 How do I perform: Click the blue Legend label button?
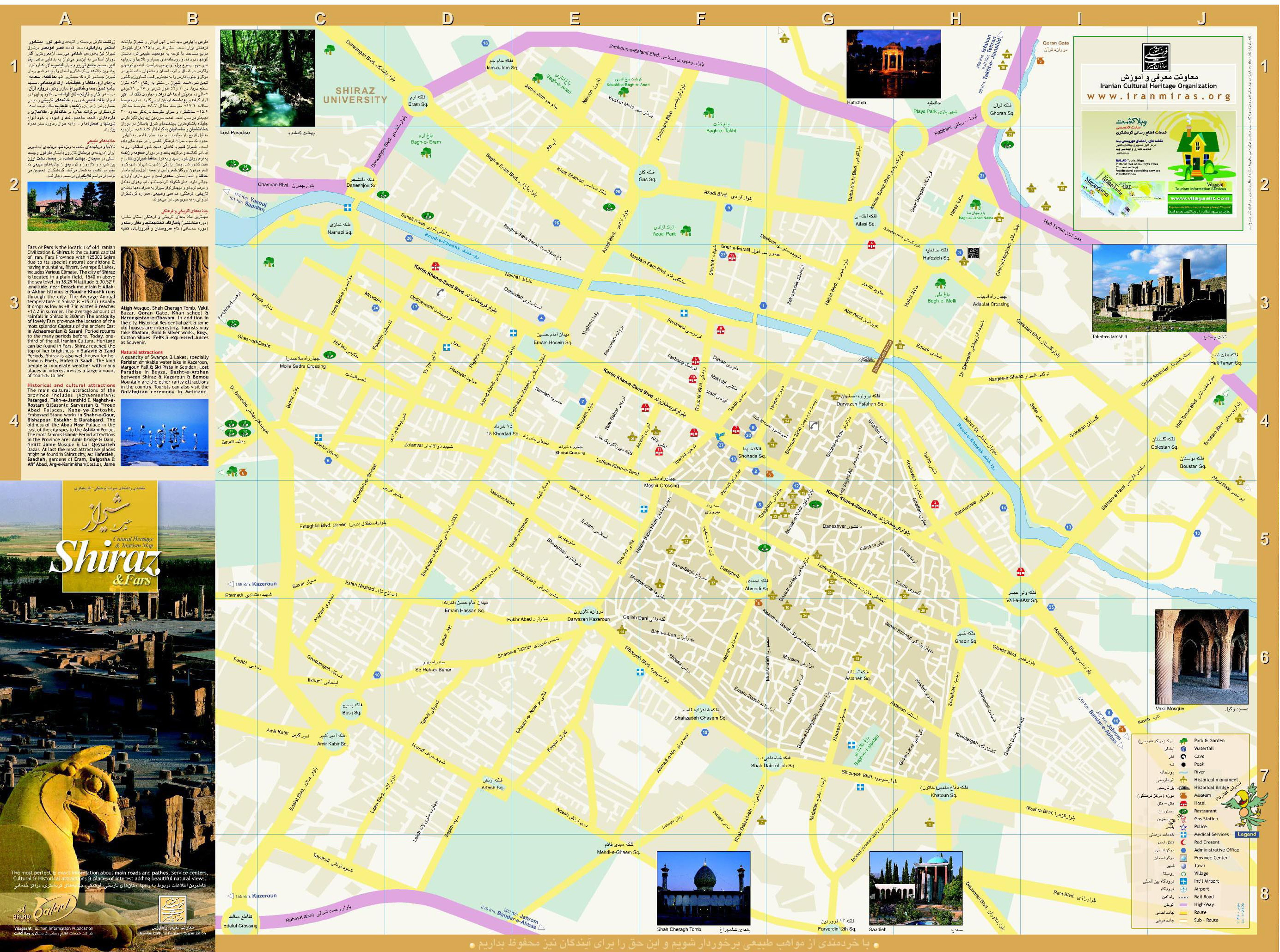1247,835
